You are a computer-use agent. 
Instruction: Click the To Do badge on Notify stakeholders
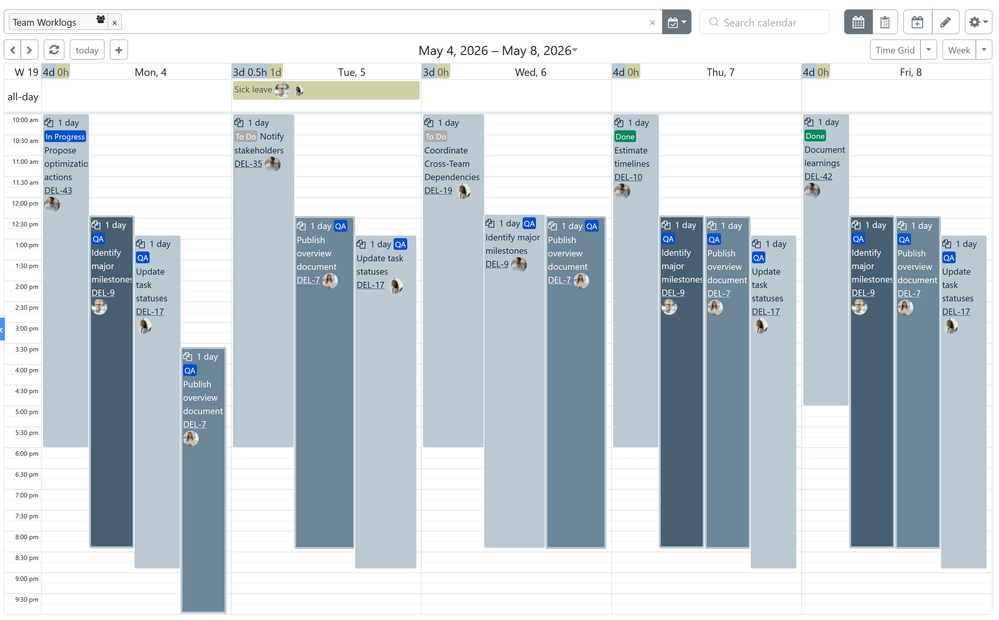point(245,136)
